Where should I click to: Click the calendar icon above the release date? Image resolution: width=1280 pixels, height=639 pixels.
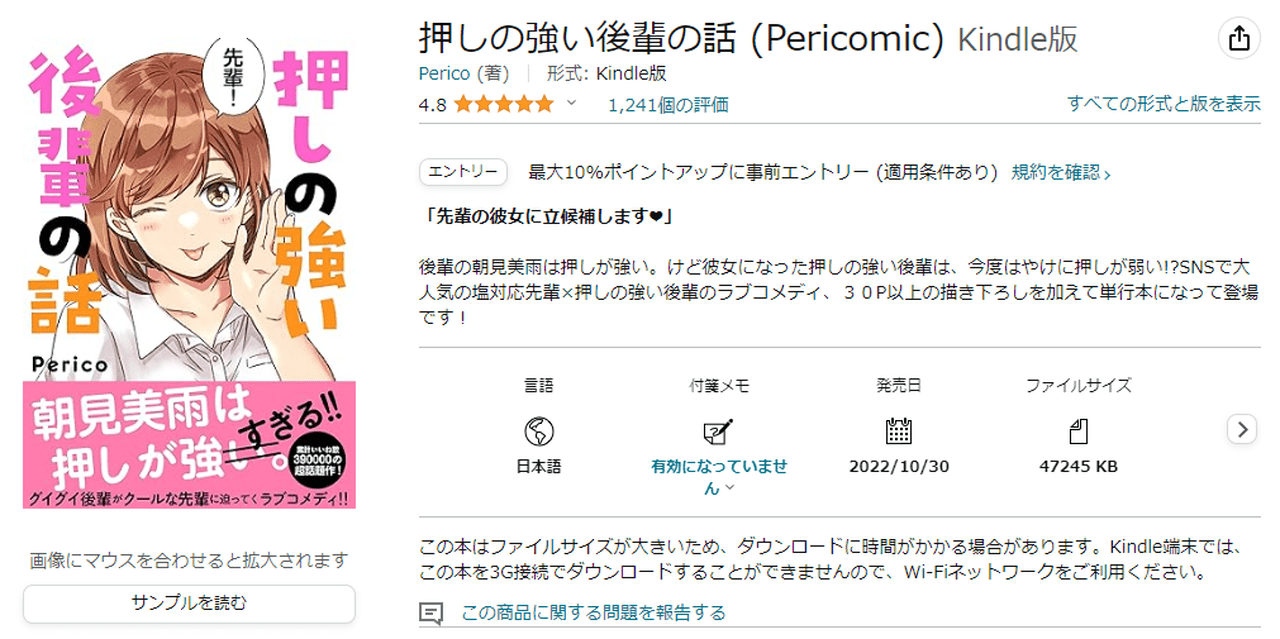pos(898,432)
